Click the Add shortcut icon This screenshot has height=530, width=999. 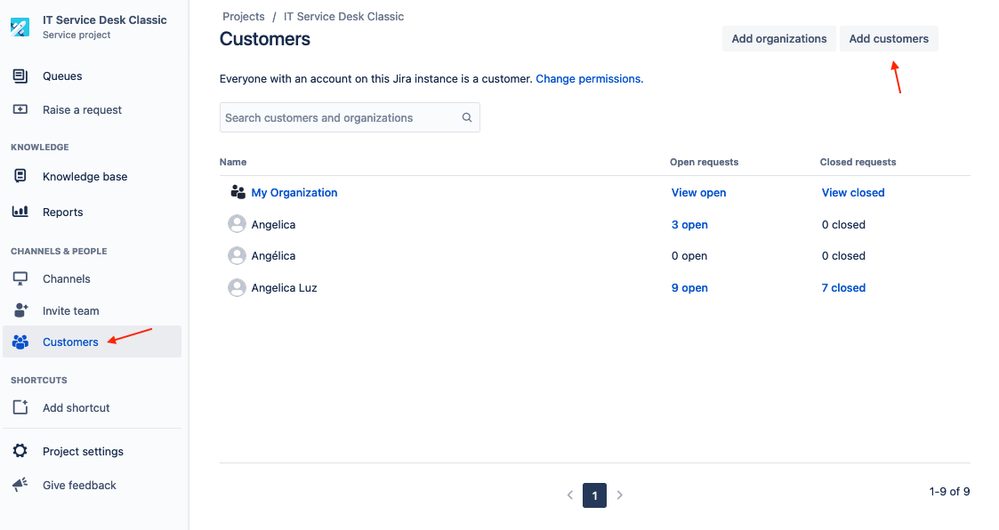tap(20, 407)
